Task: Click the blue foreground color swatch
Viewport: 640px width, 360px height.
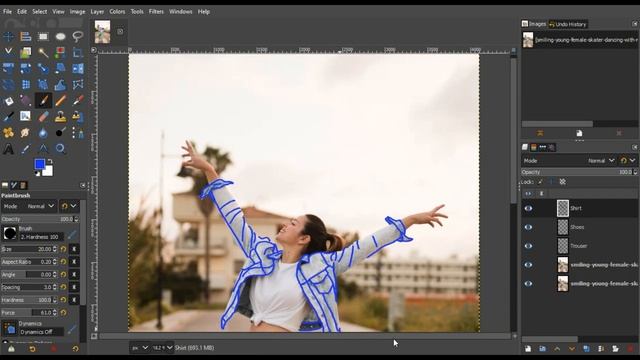Action: click(39, 164)
